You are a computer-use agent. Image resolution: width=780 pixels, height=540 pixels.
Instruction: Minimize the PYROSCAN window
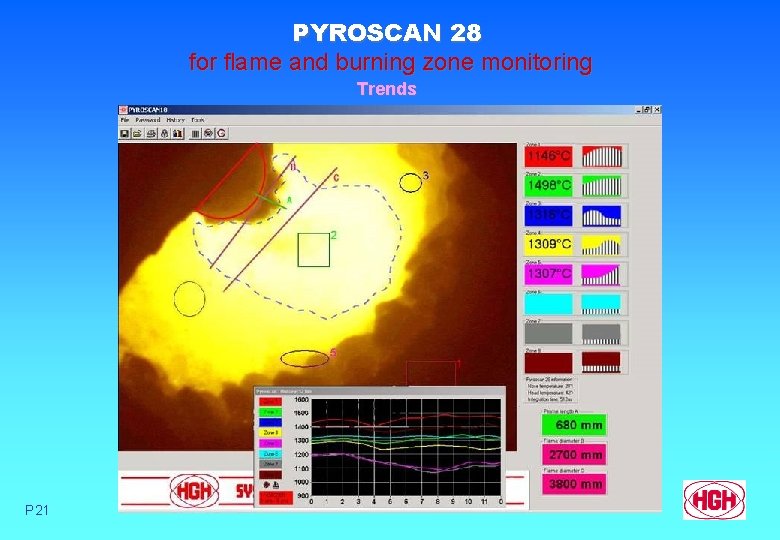(639, 110)
